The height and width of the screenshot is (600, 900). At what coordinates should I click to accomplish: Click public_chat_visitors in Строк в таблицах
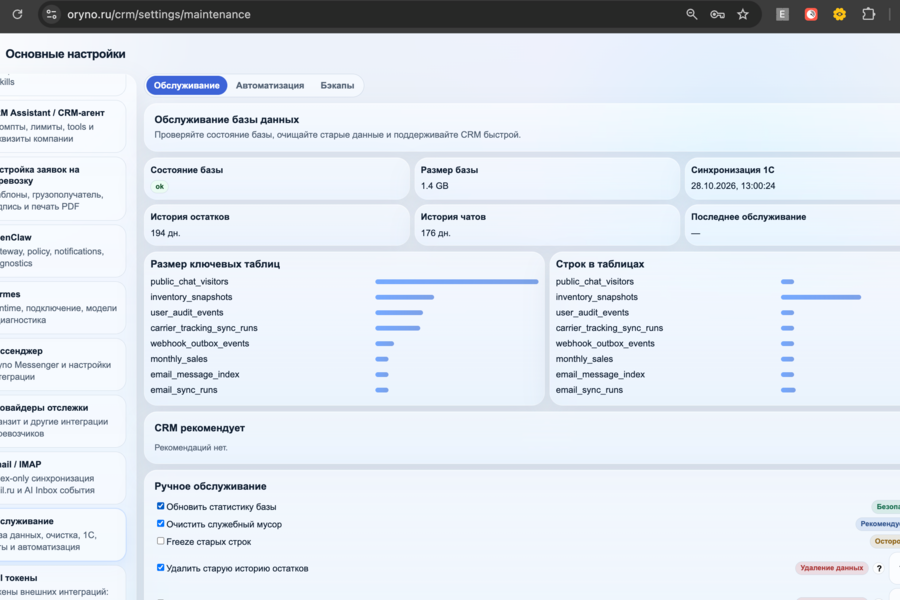(x=595, y=281)
